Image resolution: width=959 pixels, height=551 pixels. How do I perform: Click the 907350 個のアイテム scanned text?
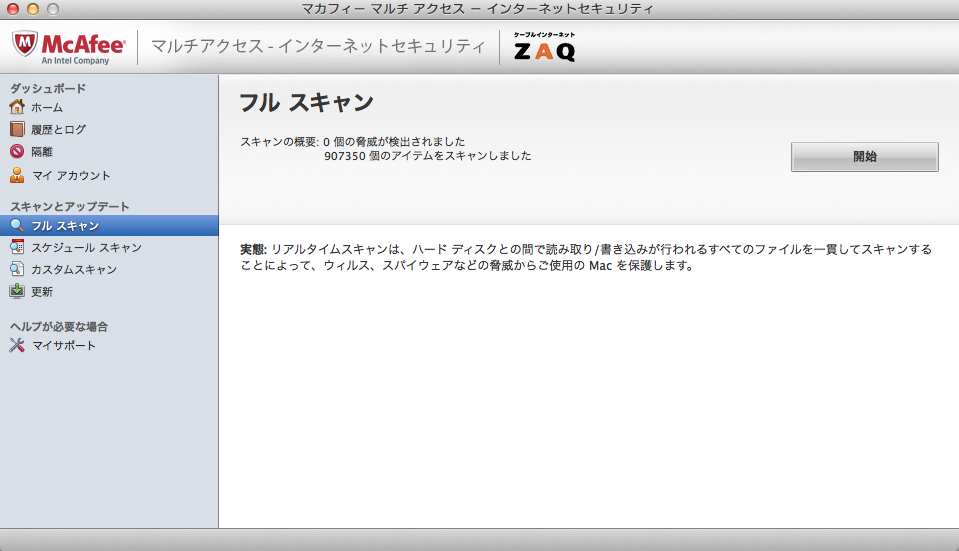428,156
